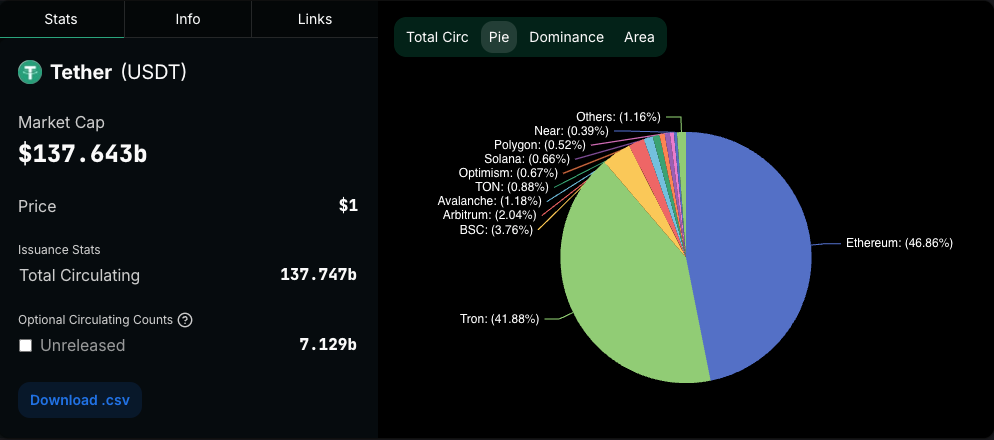Click the 'Issuance Stats' label
The image size is (994, 440).
click(x=59, y=250)
